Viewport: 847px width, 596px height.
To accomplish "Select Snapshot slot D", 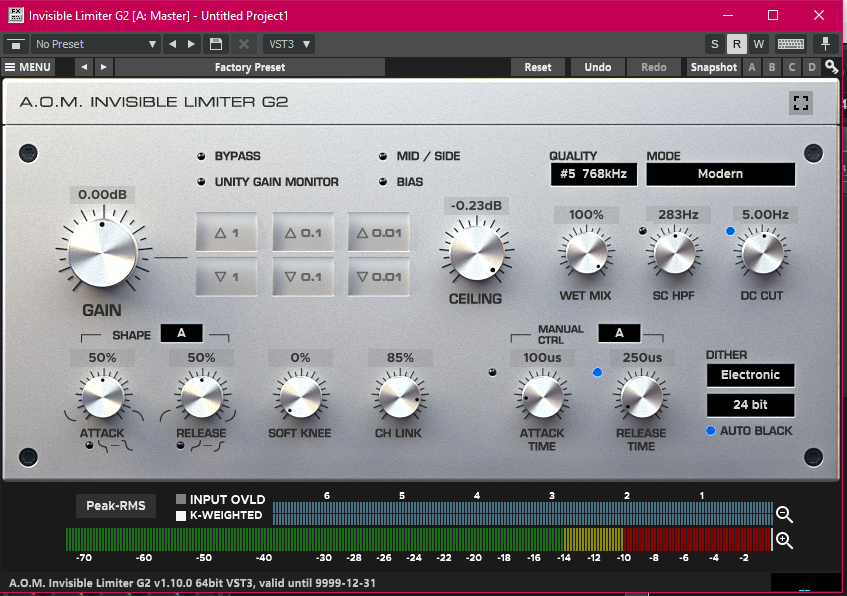I will pyautogui.click(x=812, y=67).
